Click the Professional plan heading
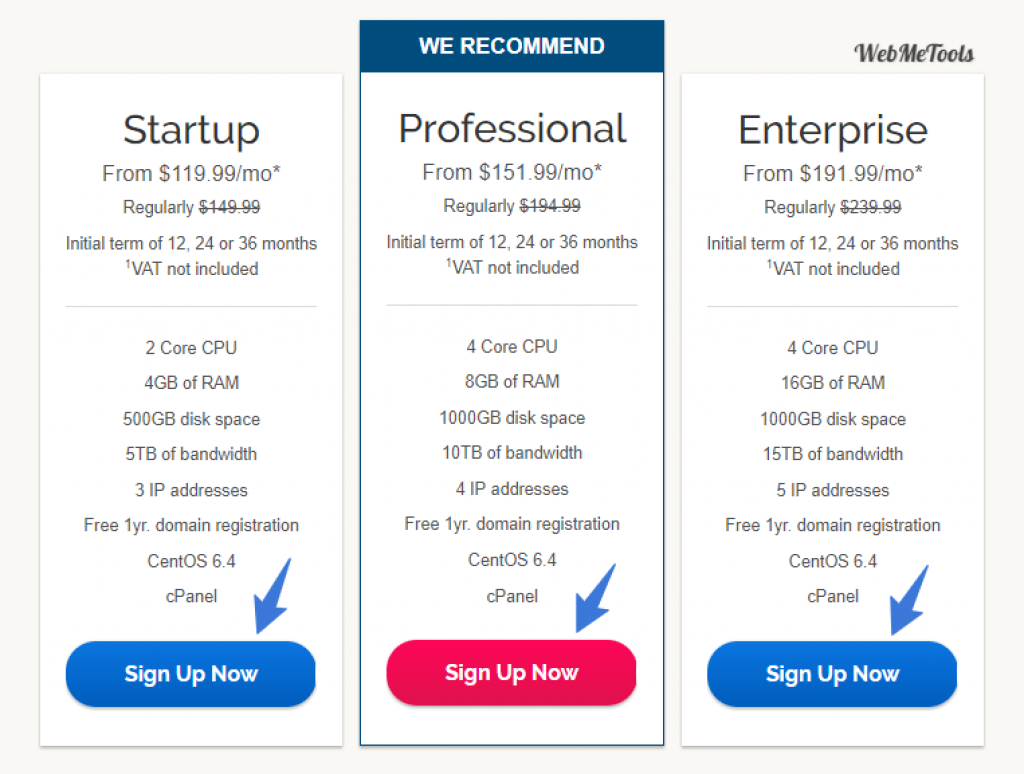 (x=512, y=128)
